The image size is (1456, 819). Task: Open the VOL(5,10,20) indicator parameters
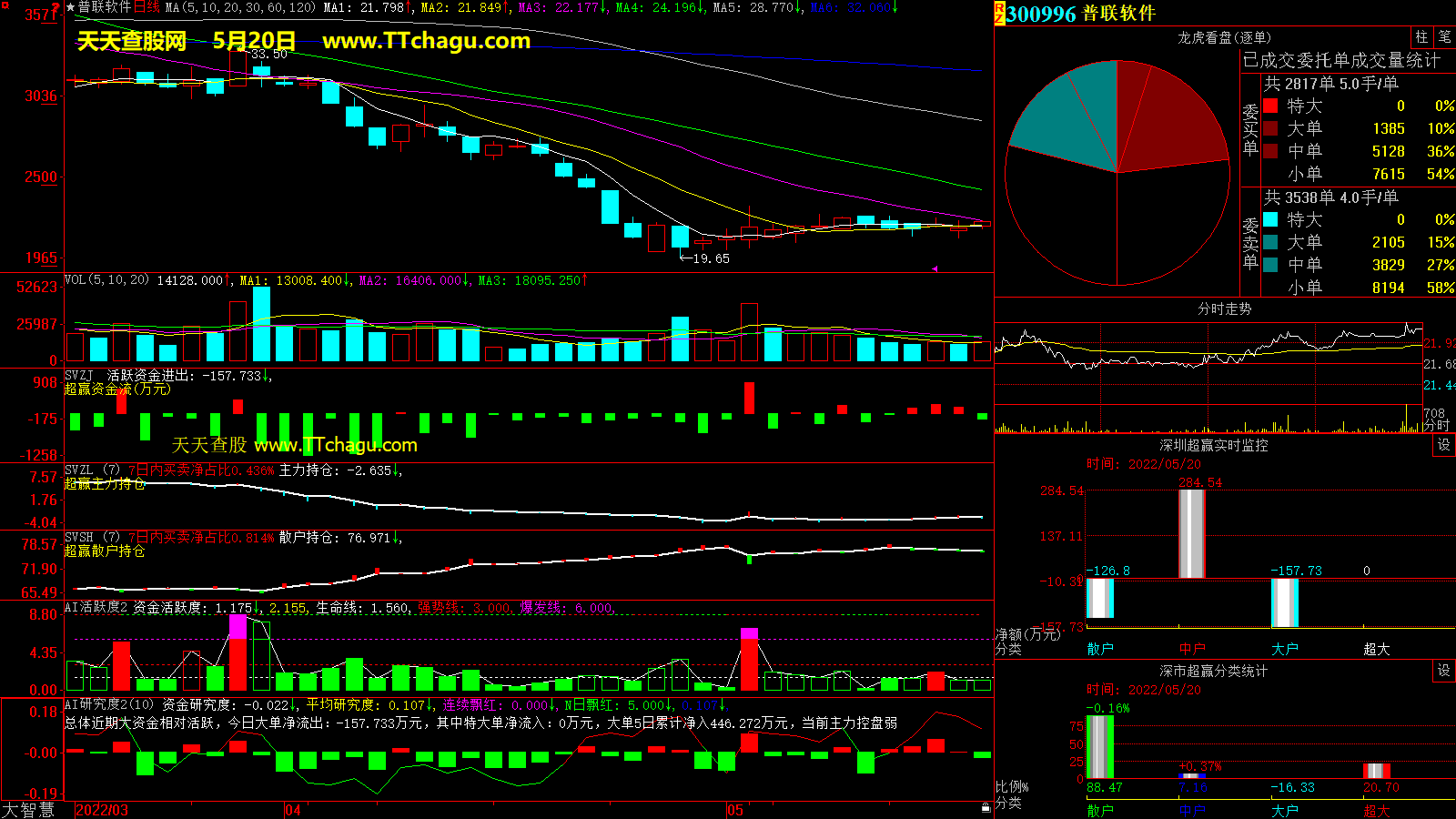coord(106,280)
